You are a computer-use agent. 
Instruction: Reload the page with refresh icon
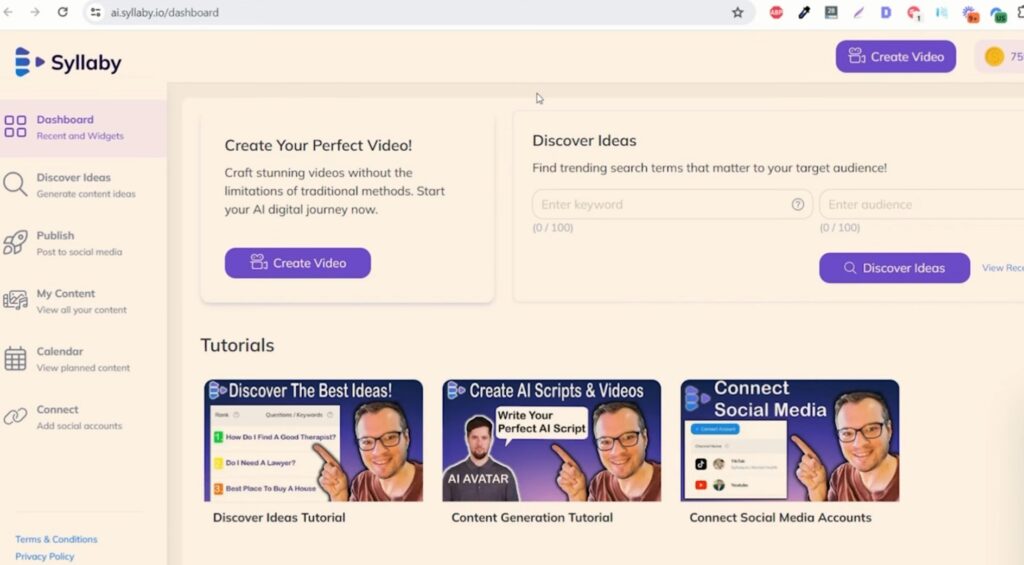pyautogui.click(x=63, y=12)
